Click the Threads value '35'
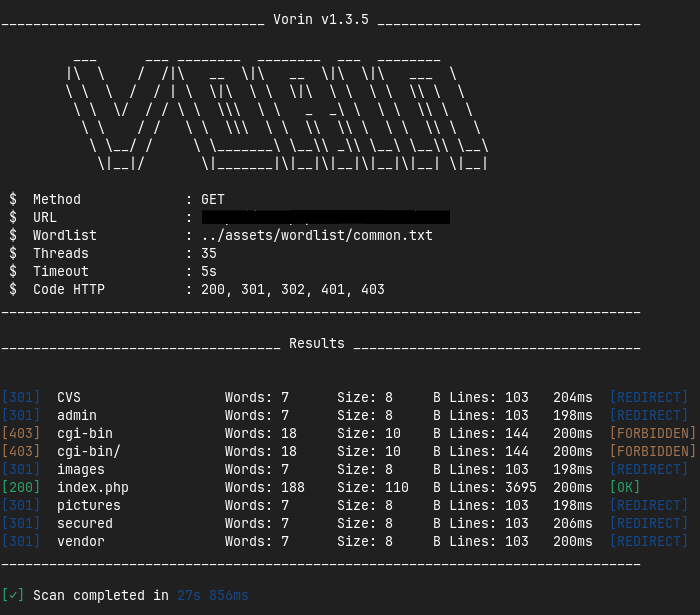The image size is (700, 615). [x=208, y=253]
